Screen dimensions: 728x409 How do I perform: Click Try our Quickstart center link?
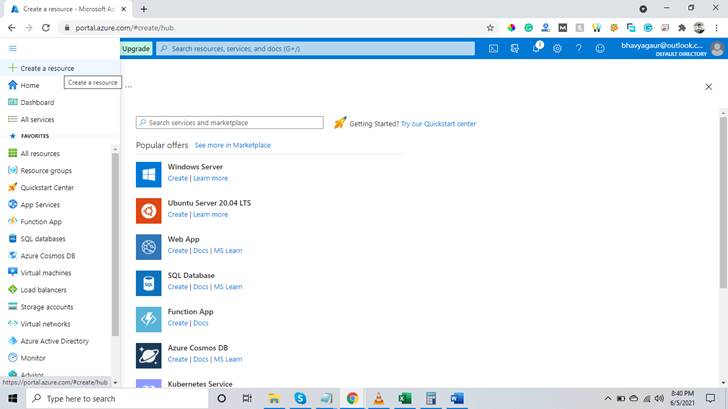(438, 124)
